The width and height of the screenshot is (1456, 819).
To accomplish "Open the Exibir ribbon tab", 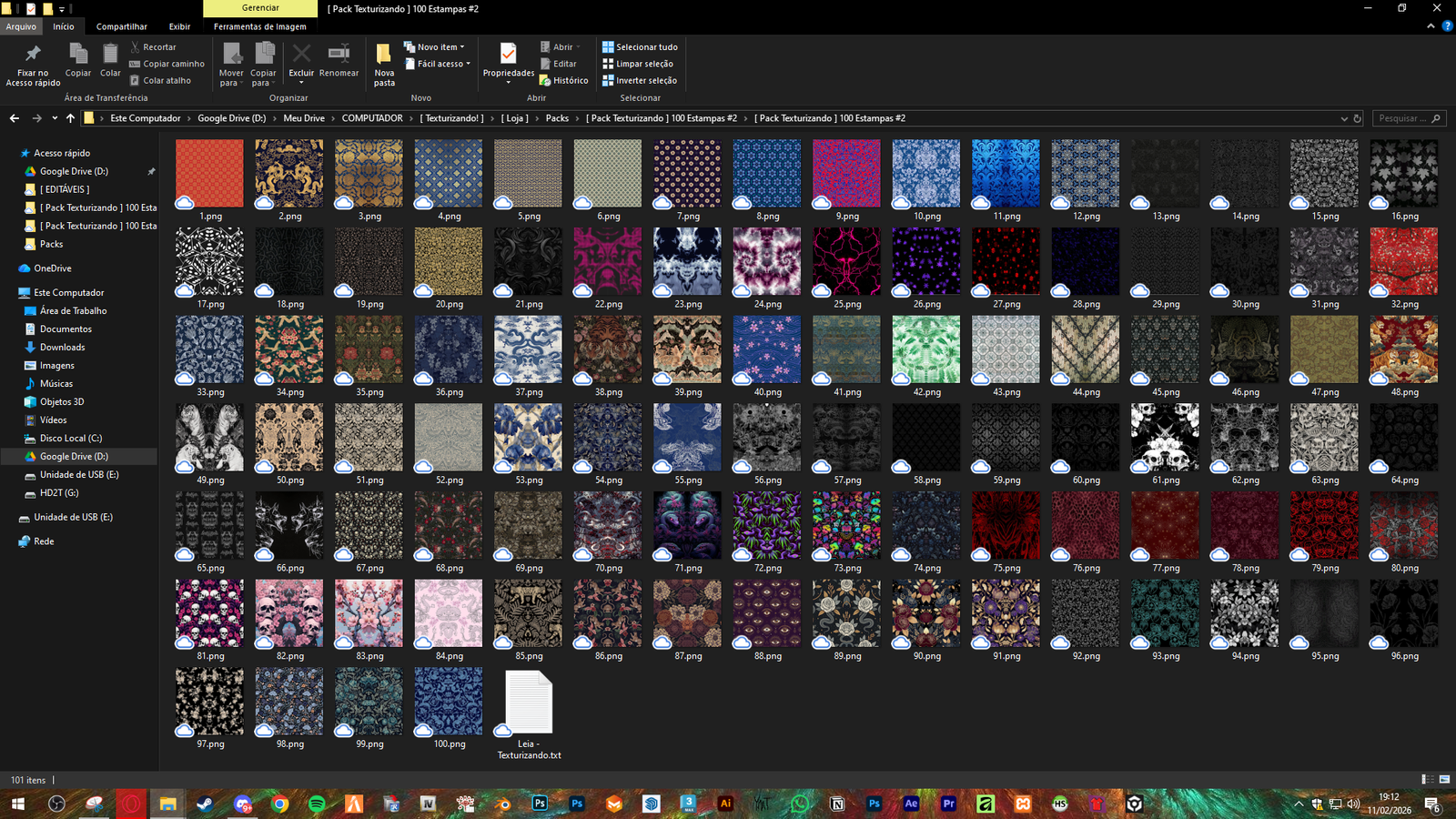I will click(179, 26).
